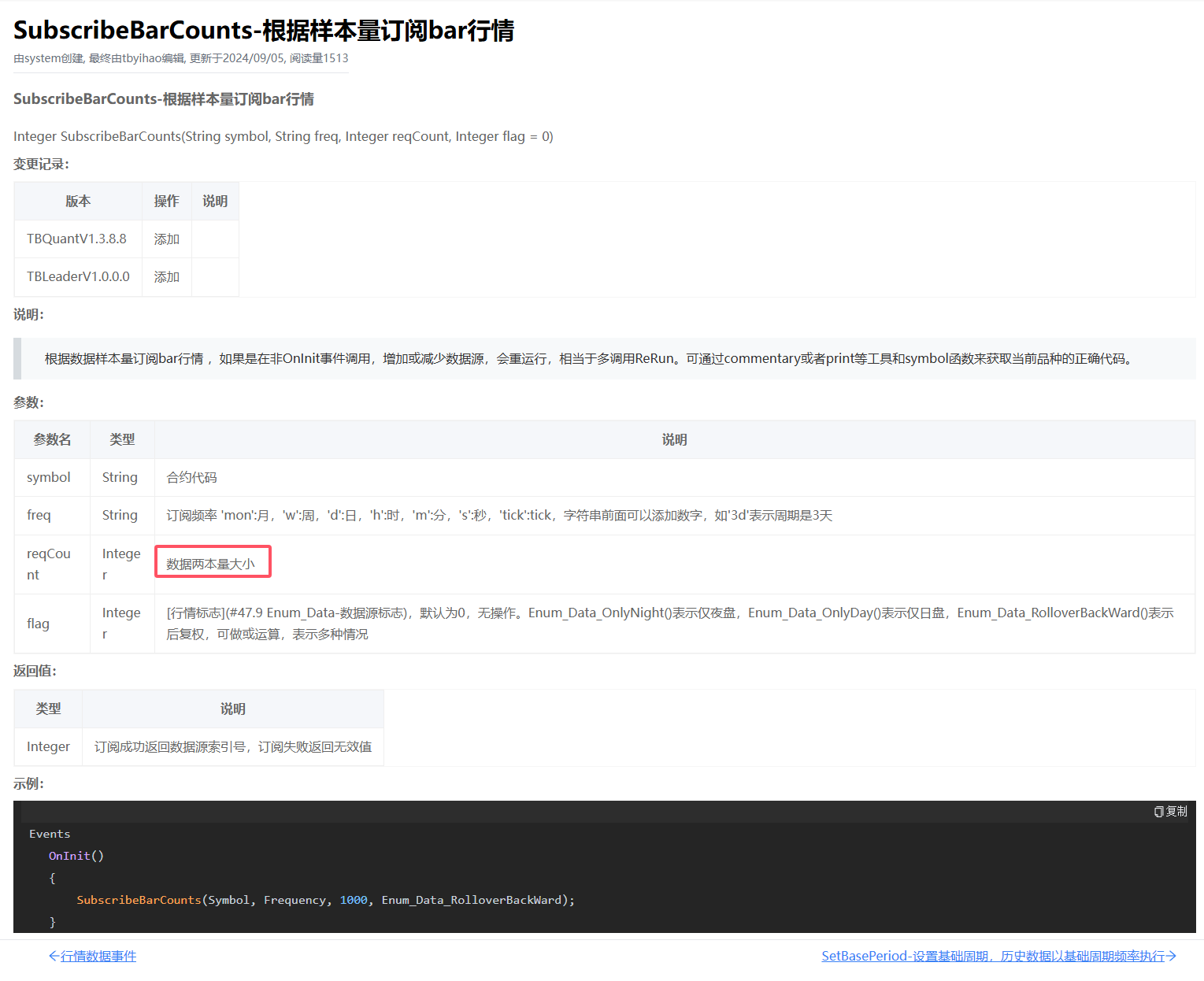Click the freq parameter name cell
The height and width of the screenshot is (981, 1204).
click(x=39, y=515)
